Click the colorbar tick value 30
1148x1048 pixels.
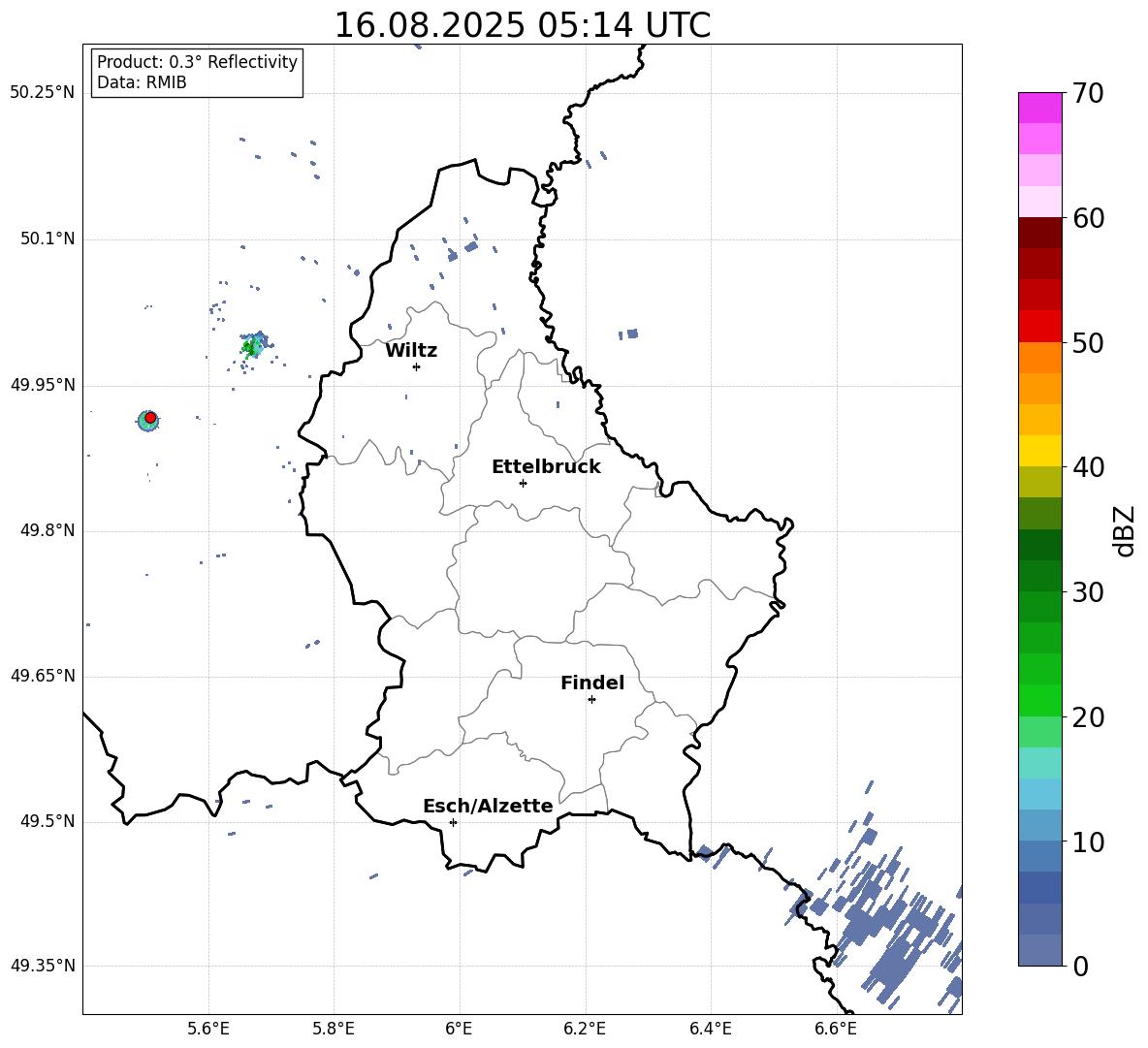[x=1088, y=592]
